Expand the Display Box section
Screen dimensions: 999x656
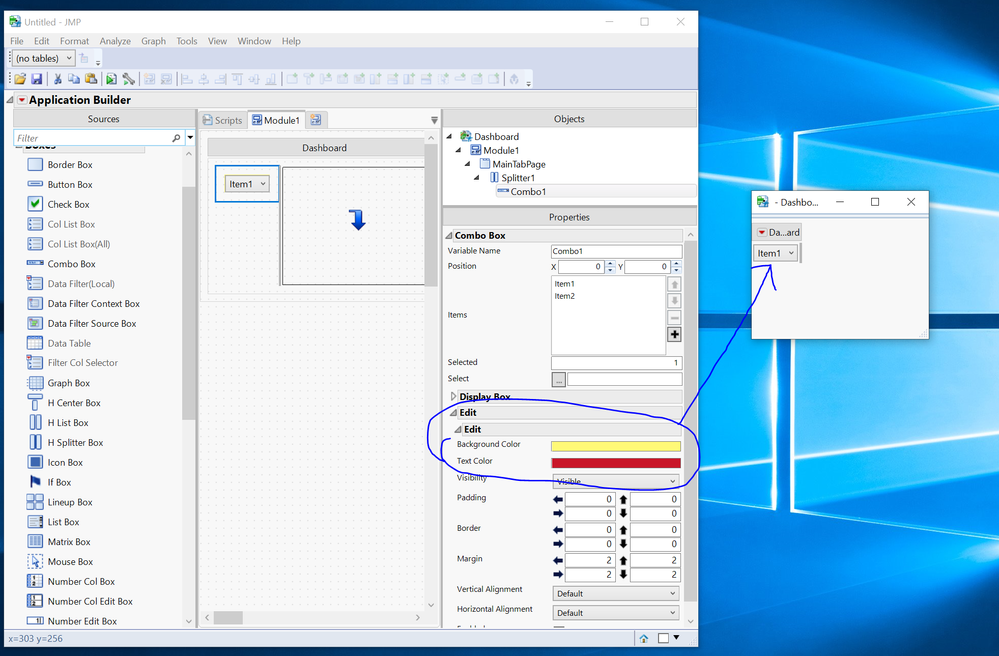[453, 396]
